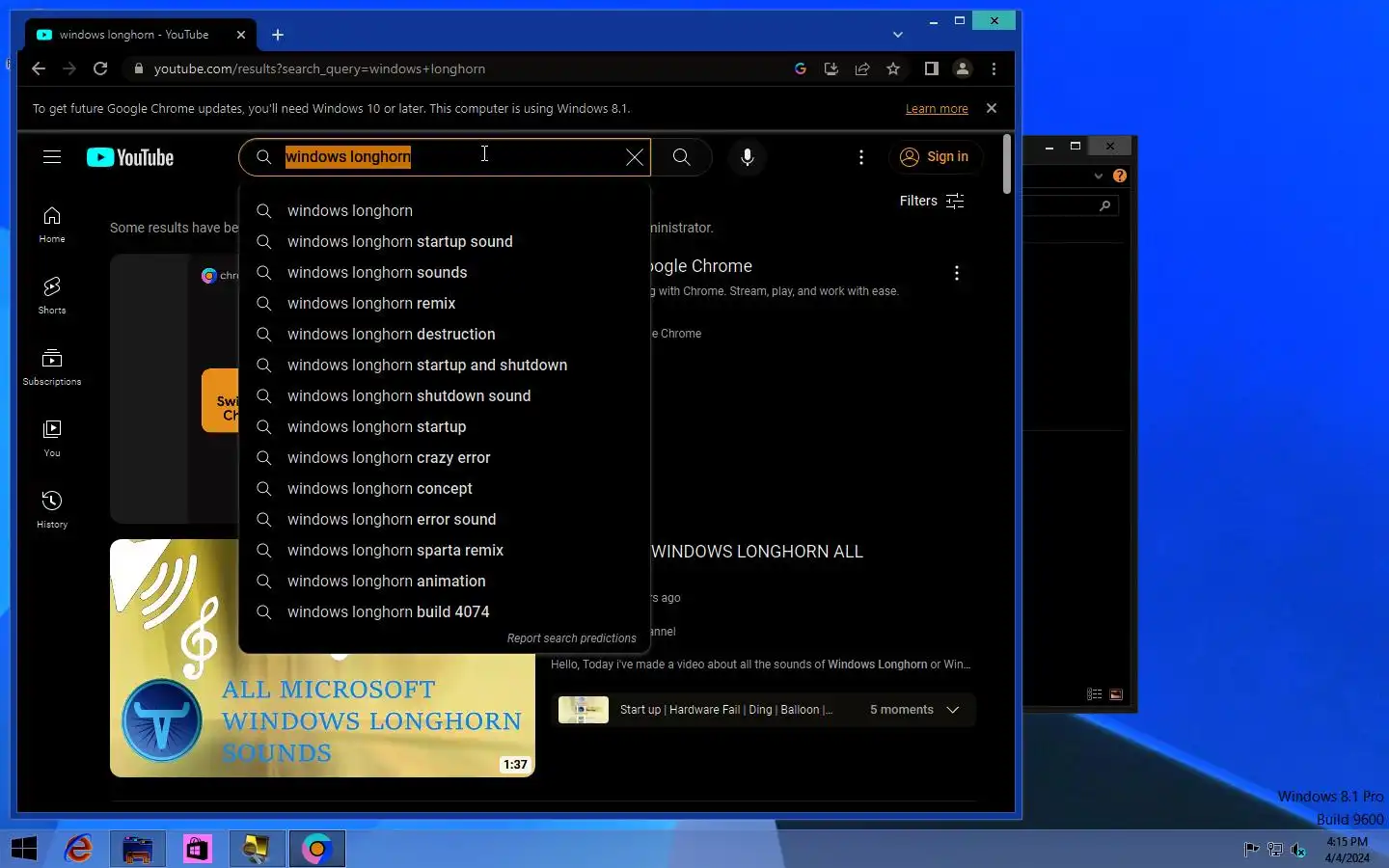Select suggestion 'windows longhorn remix'
Screen dimensions: 1389x868
coord(445,304)
